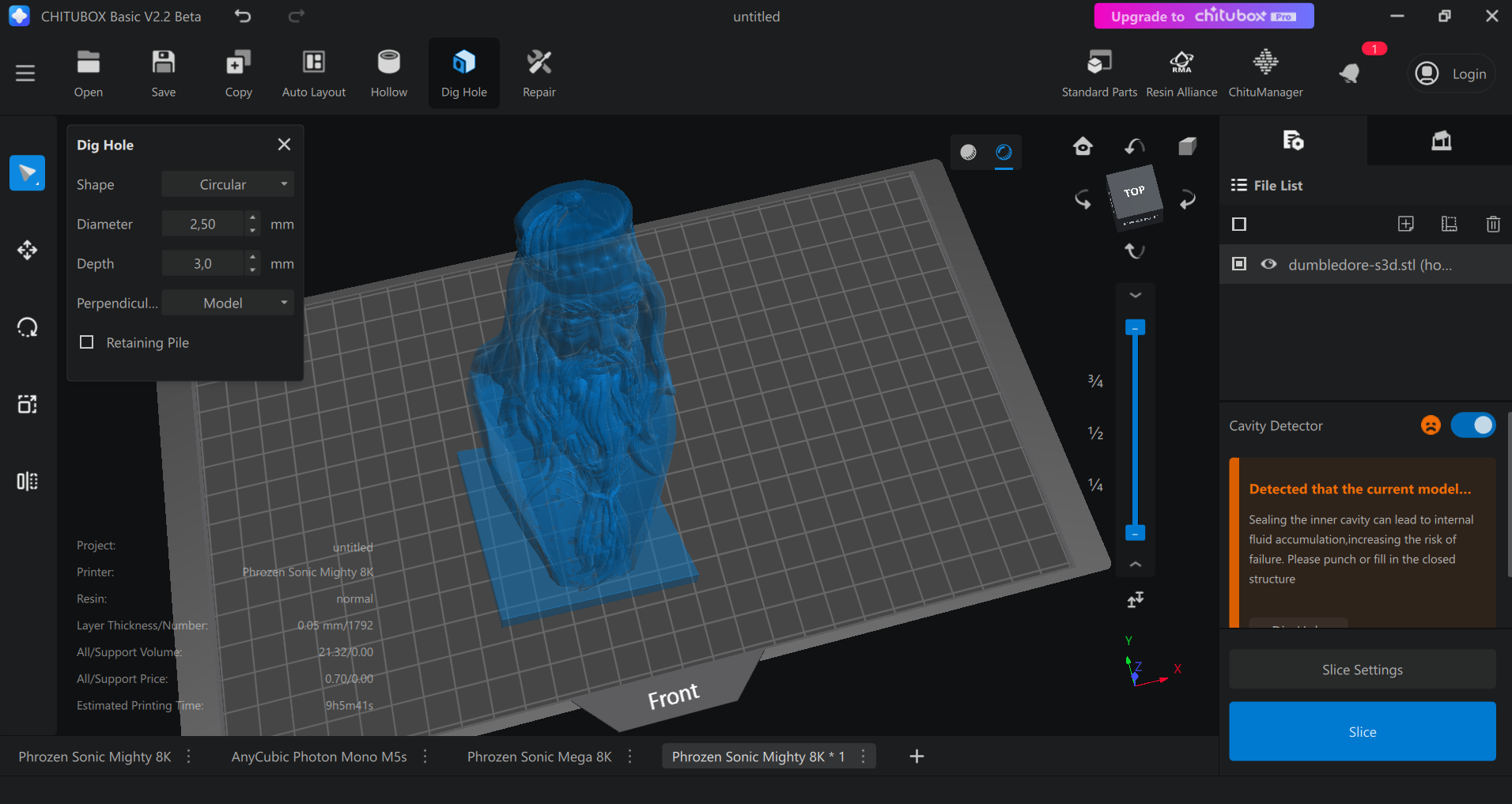This screenshot has width=1512, height=804.
Task: Open options for Phrozen Sonic Mighty 8K * 1 tab
Action: (863, 757)
